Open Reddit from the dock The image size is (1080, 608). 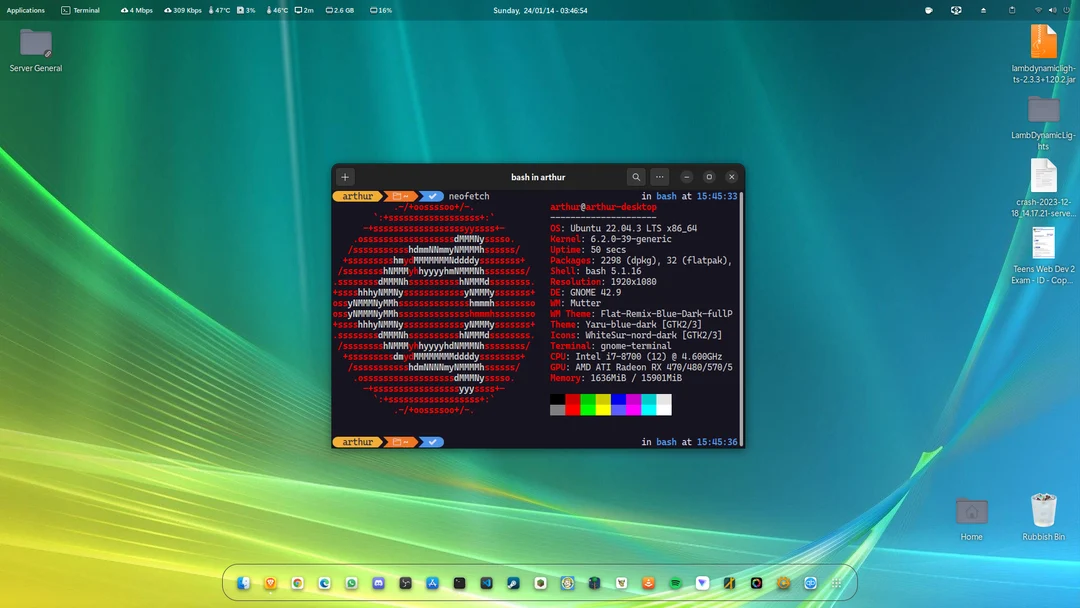[648, 583]
